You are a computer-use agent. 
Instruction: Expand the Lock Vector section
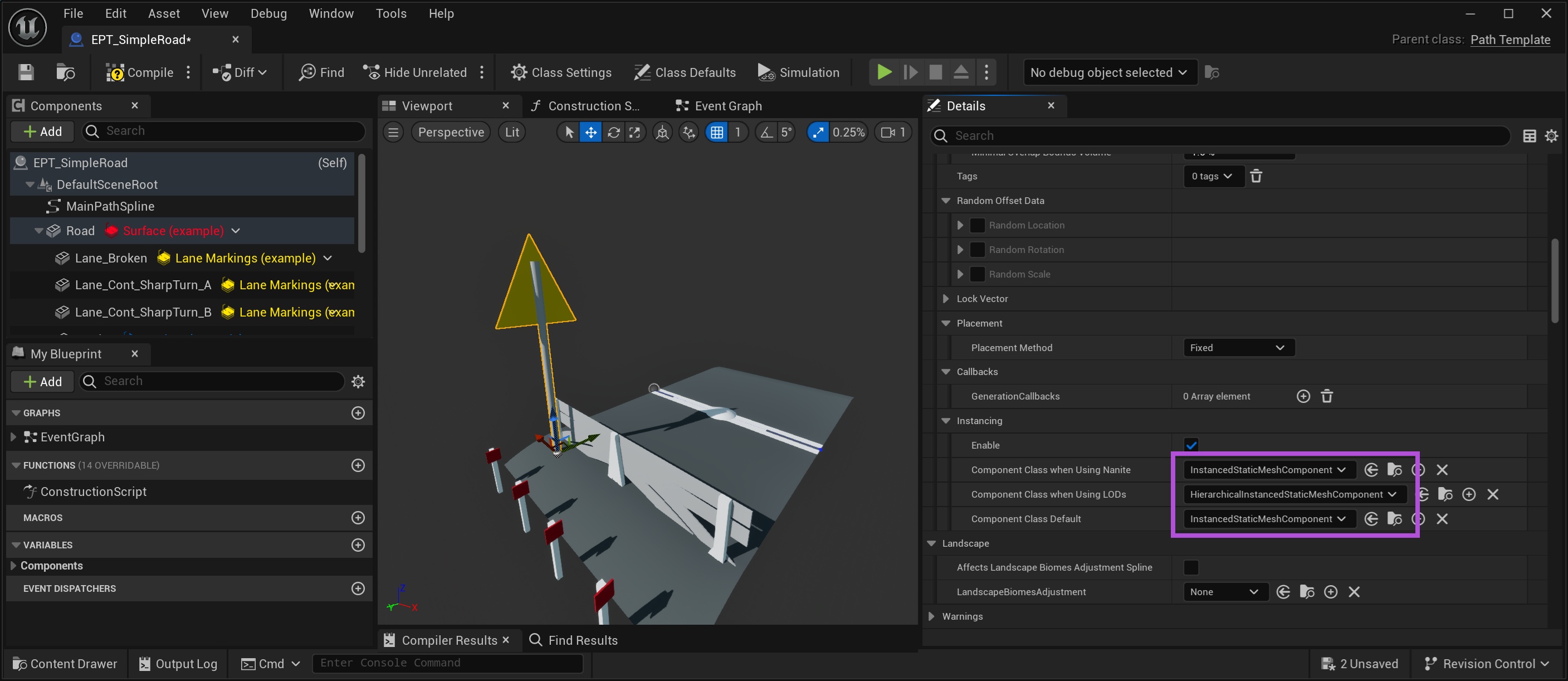coord(945,299)
